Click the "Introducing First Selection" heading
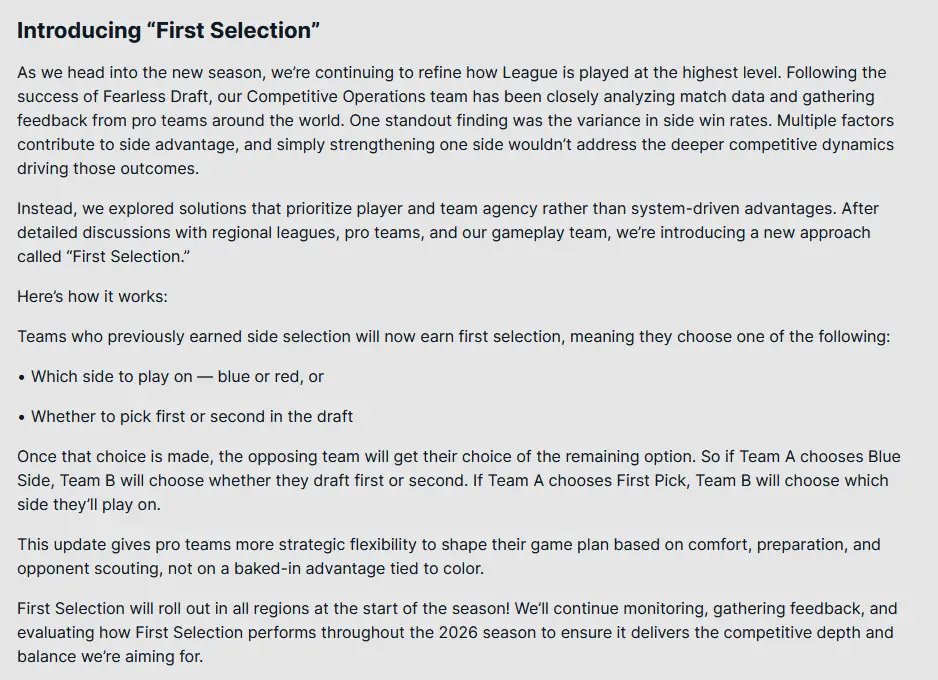The height and width of the screenshot is (680, 938). click(x=168, y=31)
